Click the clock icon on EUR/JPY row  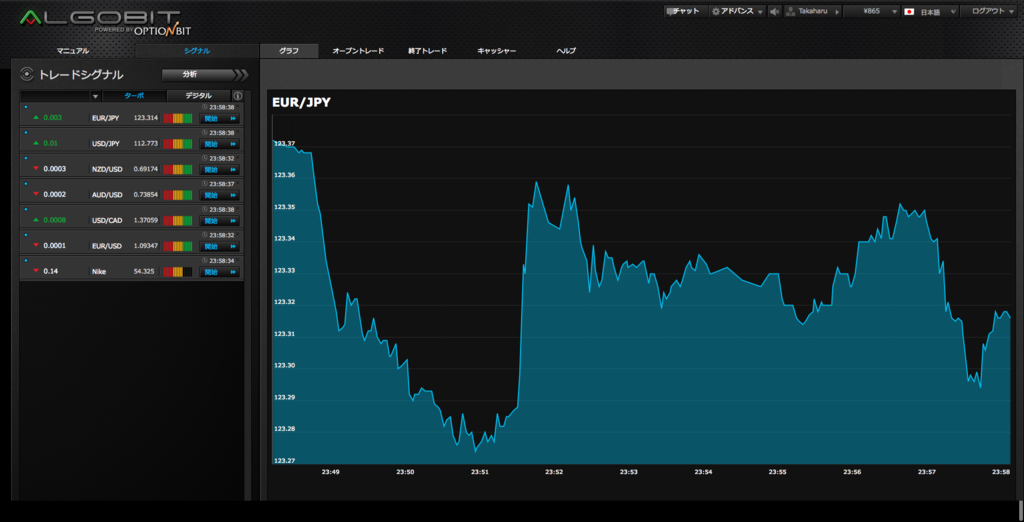205,106
